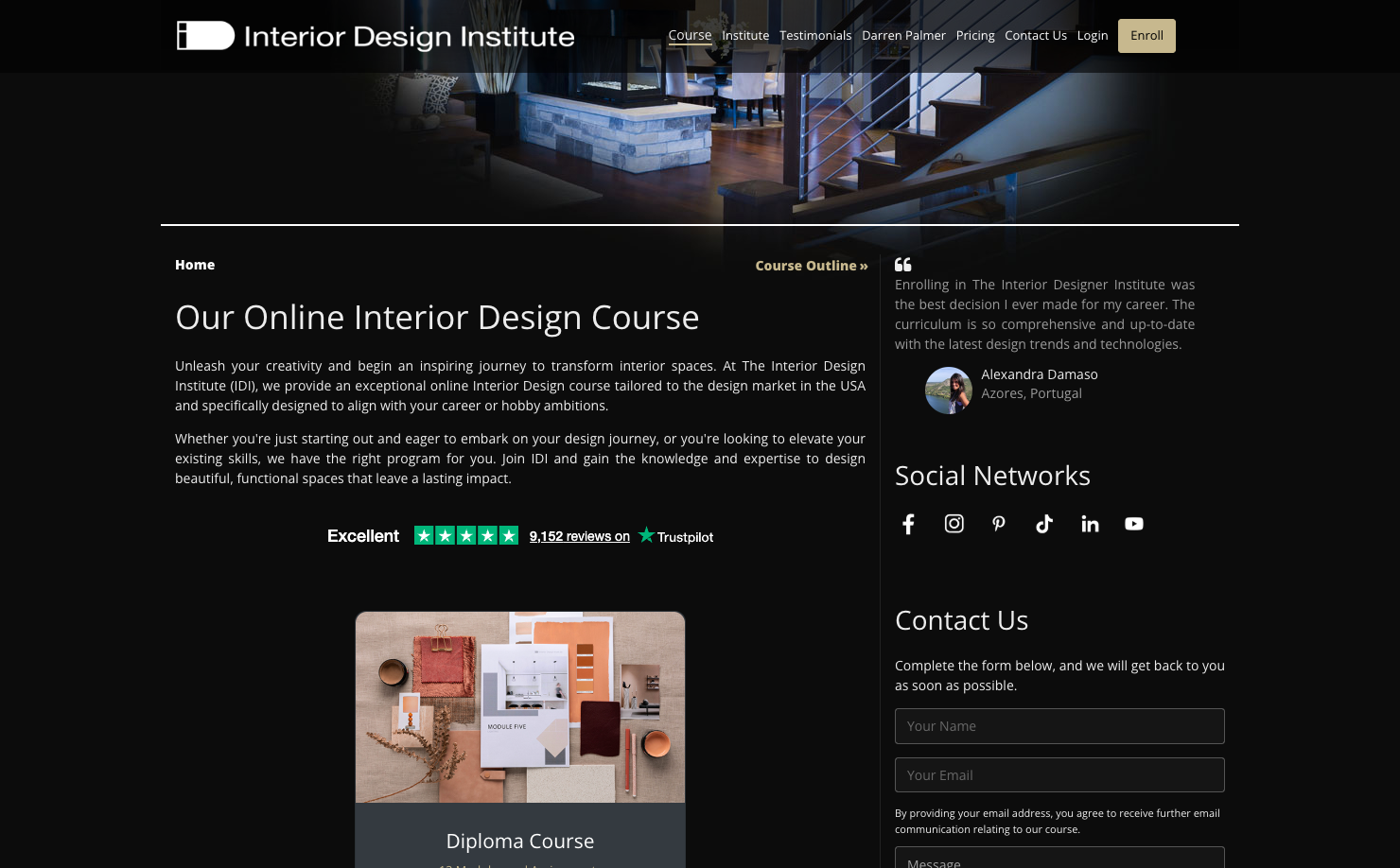Screen dimensions: 1400x868
Task: Open the Instagram social link
Action: [x=954, y=524]
